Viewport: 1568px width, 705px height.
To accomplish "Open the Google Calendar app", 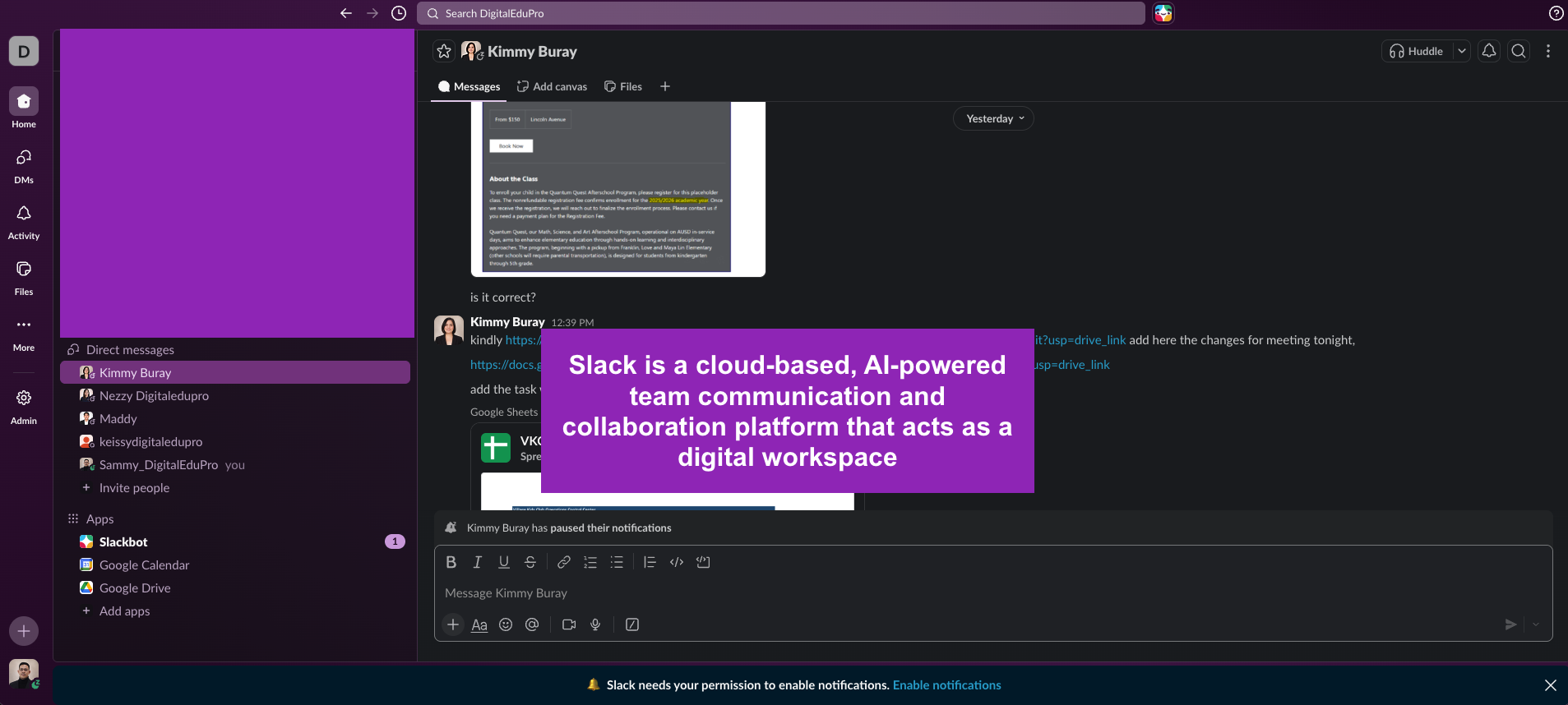I will click(235, 564).
